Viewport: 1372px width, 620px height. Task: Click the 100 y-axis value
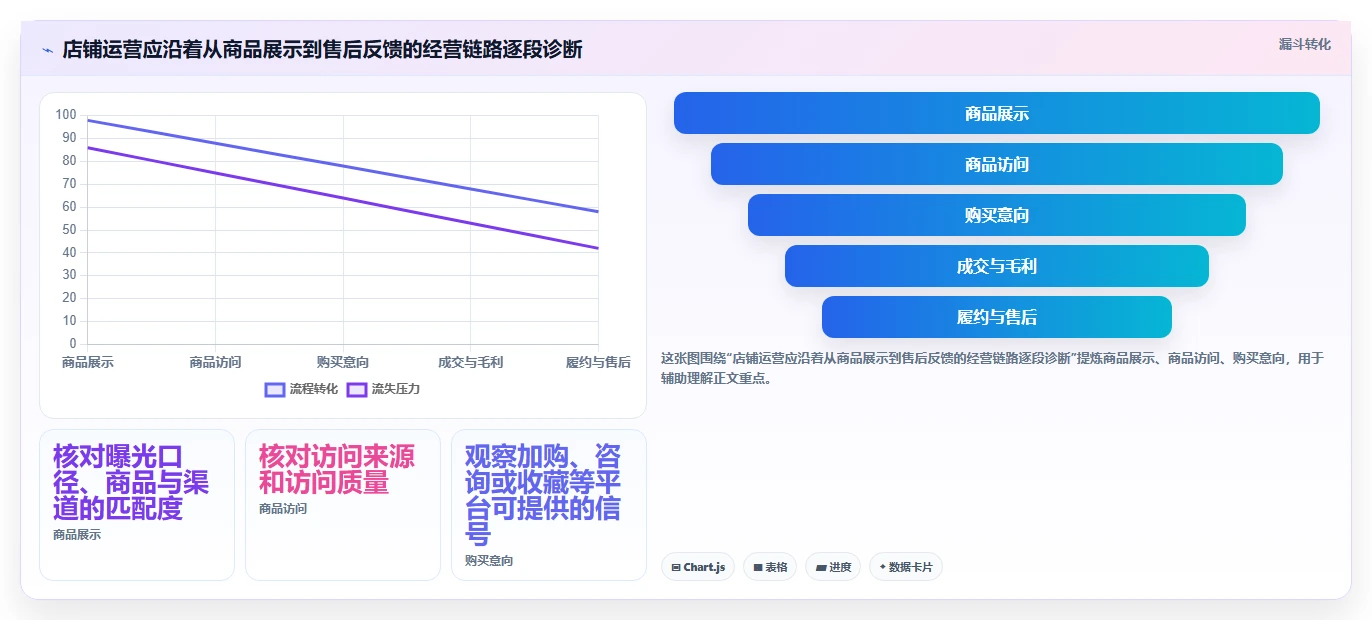66,115
